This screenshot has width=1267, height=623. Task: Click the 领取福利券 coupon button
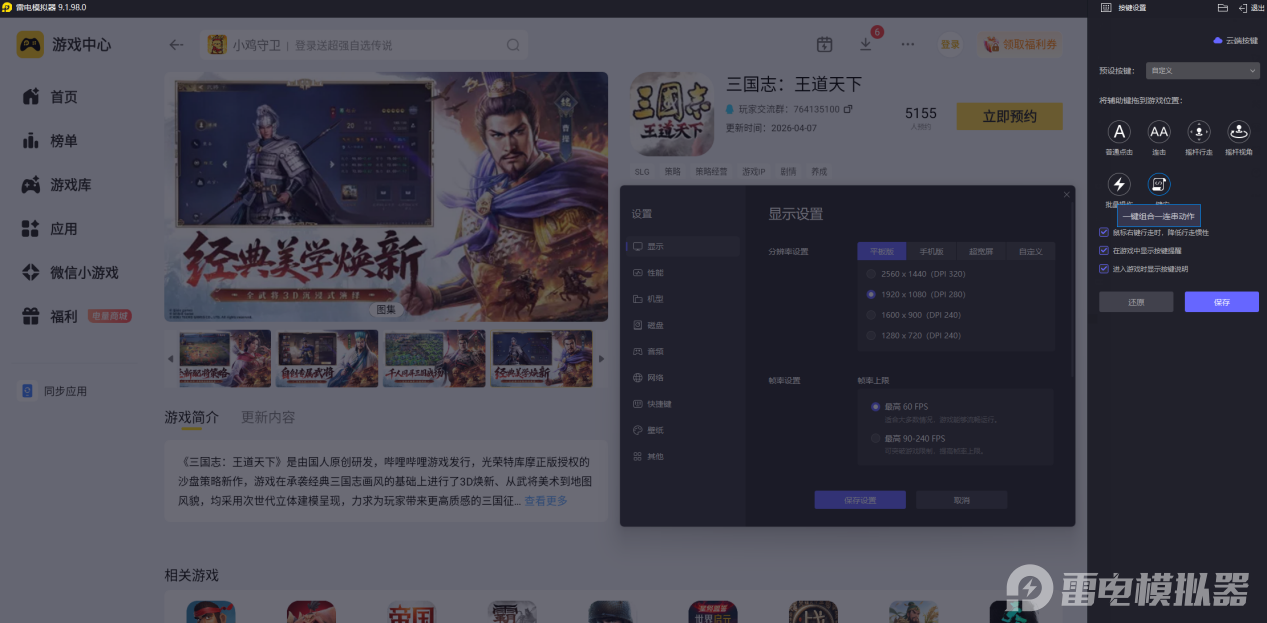(x=1020, y=44)
